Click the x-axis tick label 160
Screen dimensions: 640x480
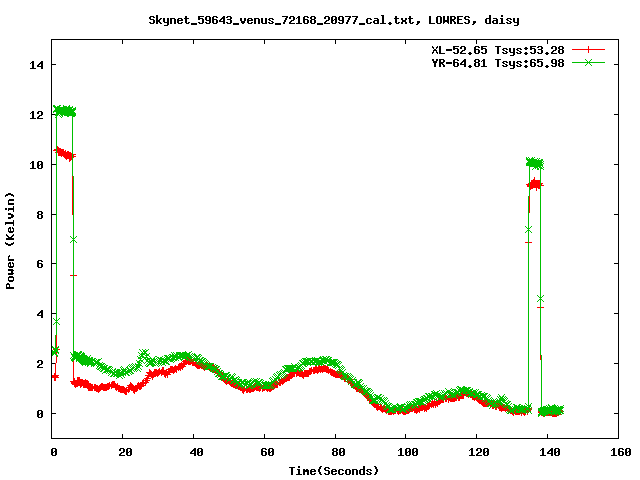click(621, 452)
